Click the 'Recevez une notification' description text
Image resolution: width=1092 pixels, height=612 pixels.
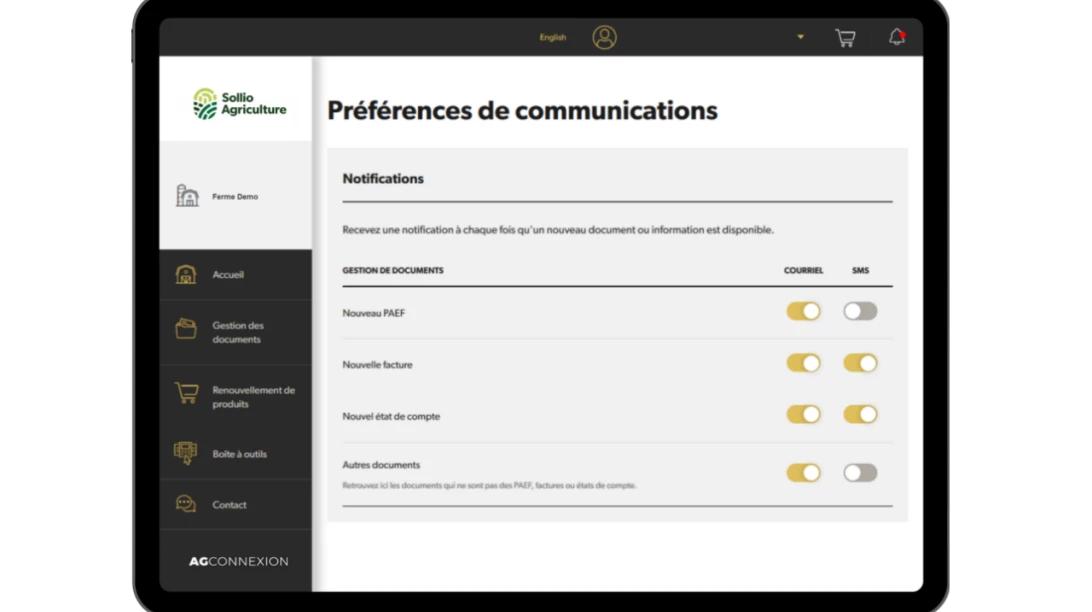coord(558,230)
